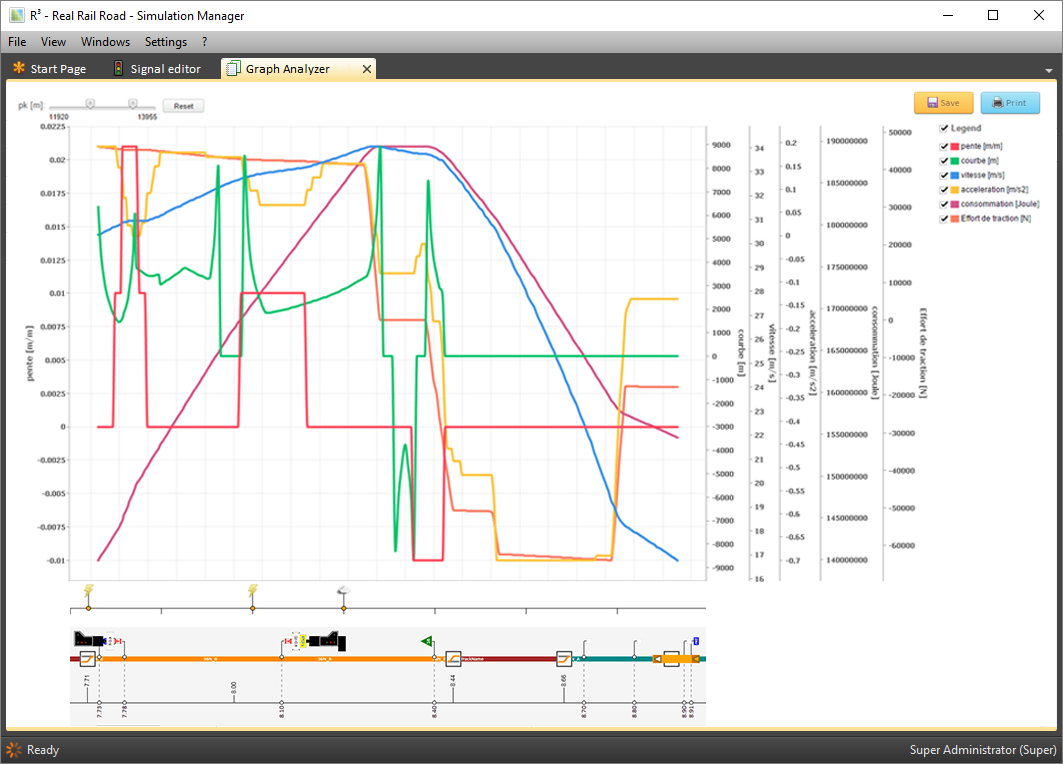Select the green flag signal on the track diagram

click(x=427, y=641)
